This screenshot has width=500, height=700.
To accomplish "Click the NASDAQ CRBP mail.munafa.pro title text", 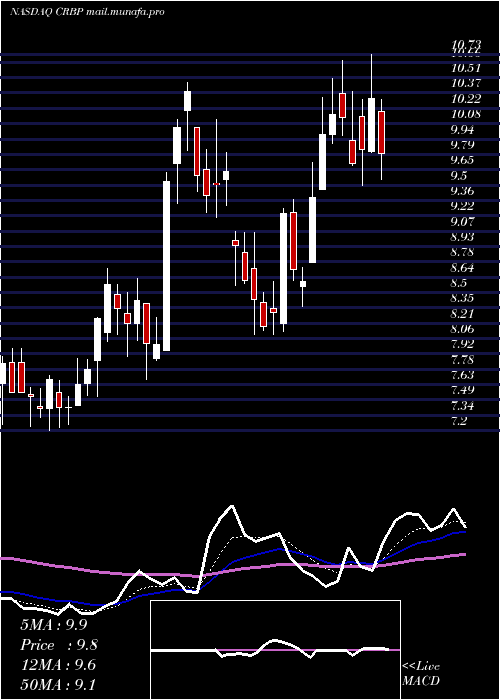I will tap(87, 12).
